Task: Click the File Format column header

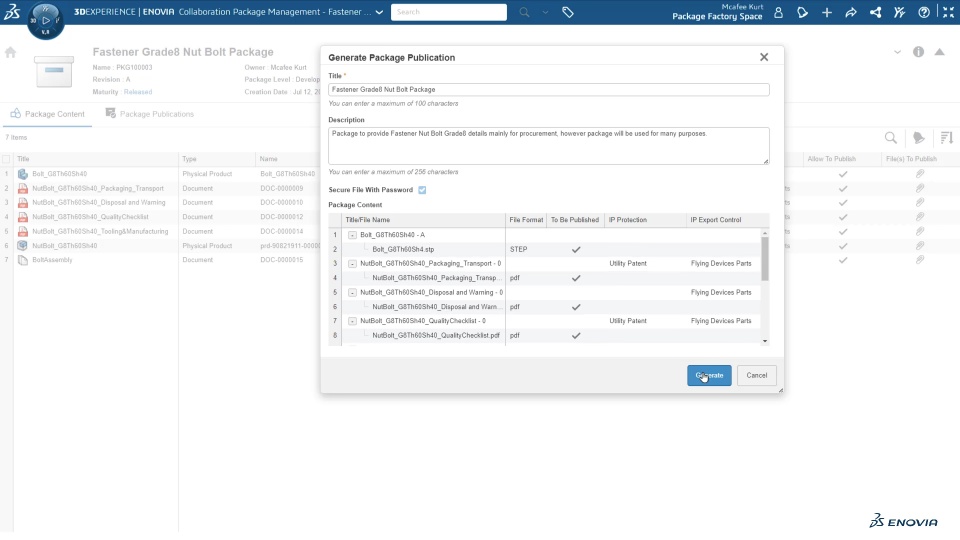Action: tap(526, 220)
